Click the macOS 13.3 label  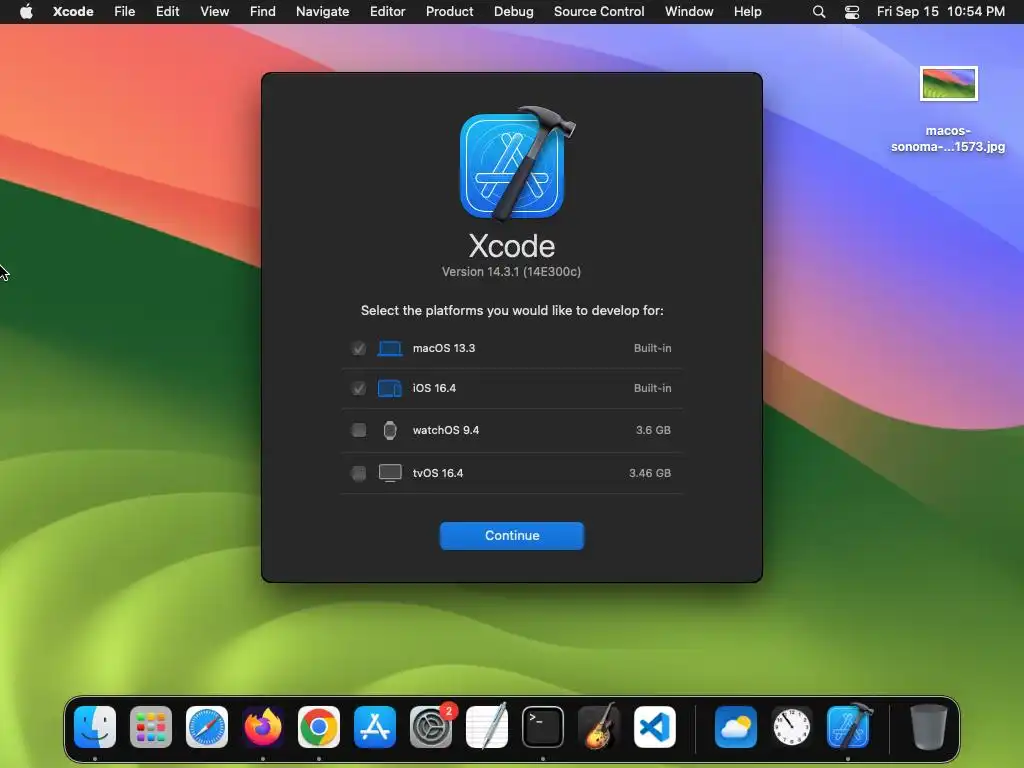point(444,349)
